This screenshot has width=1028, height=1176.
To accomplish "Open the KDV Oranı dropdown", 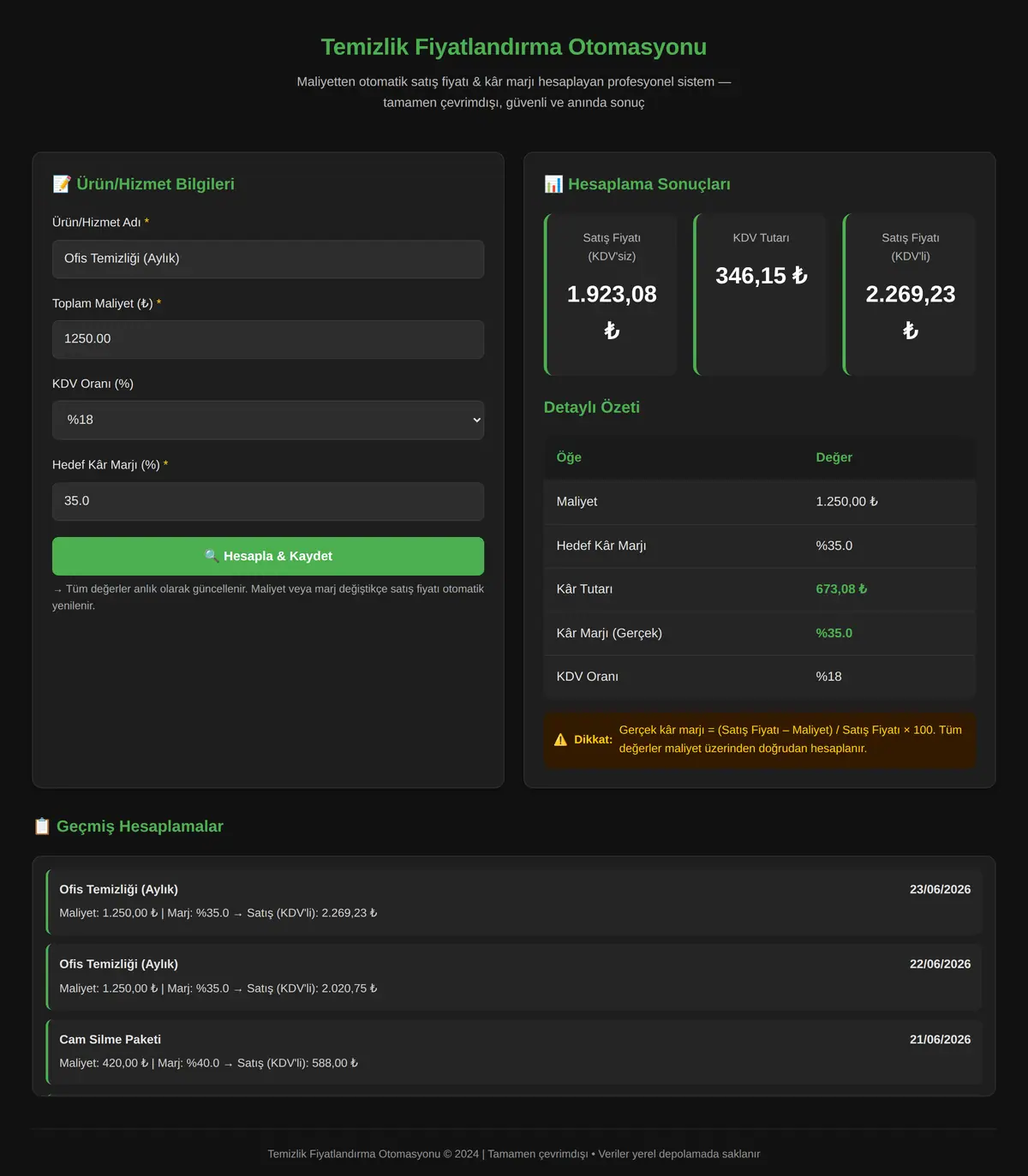I will click(268, 420).
